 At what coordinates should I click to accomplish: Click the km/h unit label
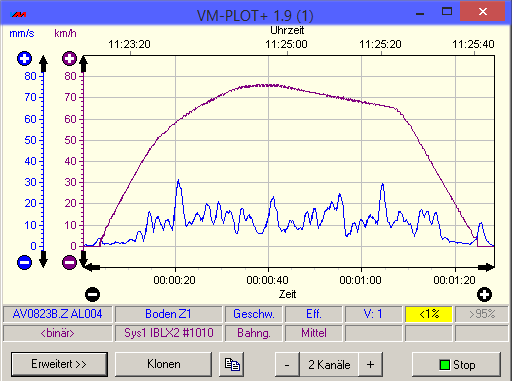click(x=65, y=33)
